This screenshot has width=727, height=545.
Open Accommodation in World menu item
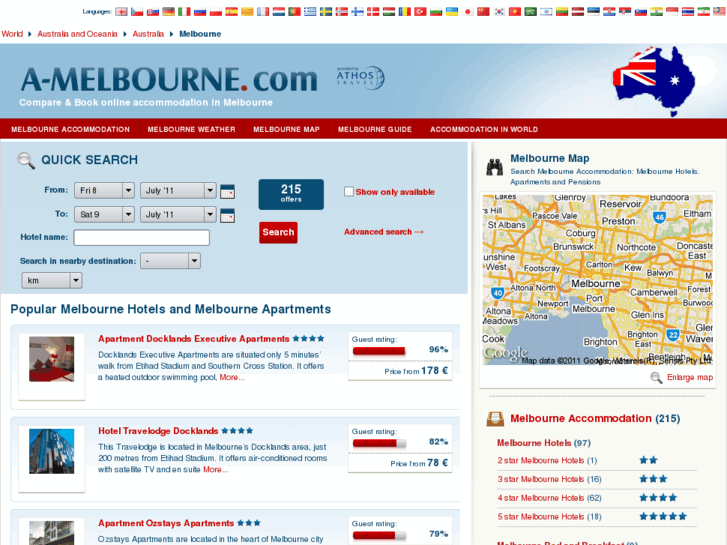coord(484,129)
